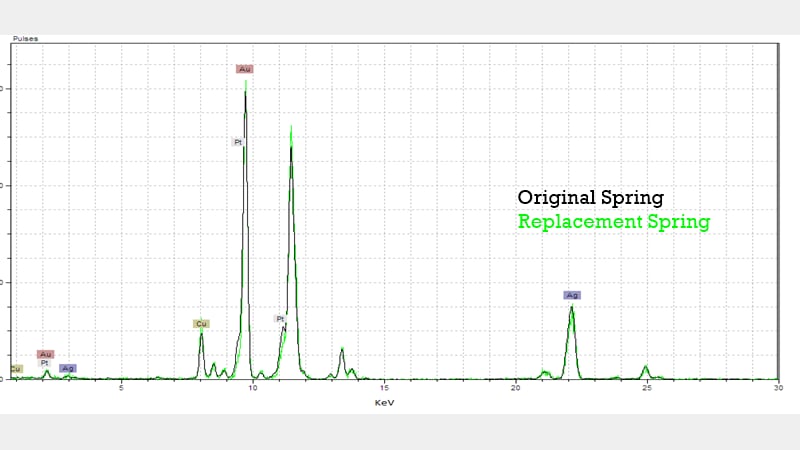Click the 5 tick label on x-axis

pyautogui.click(x=121, y=388)
